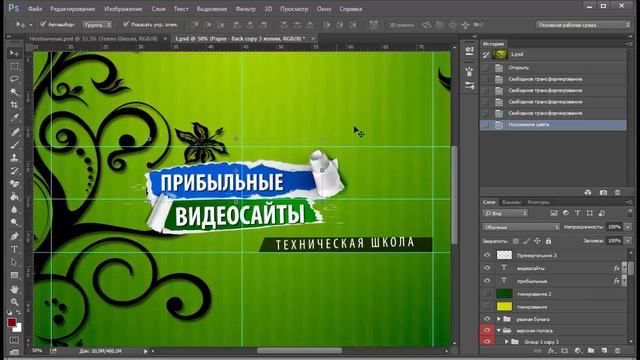The width and height of the screenshot is (640, 360).
Task: Open the Непрозрачность opacity slider arrow
Action: pyautogui.click(x=628, y=227)
